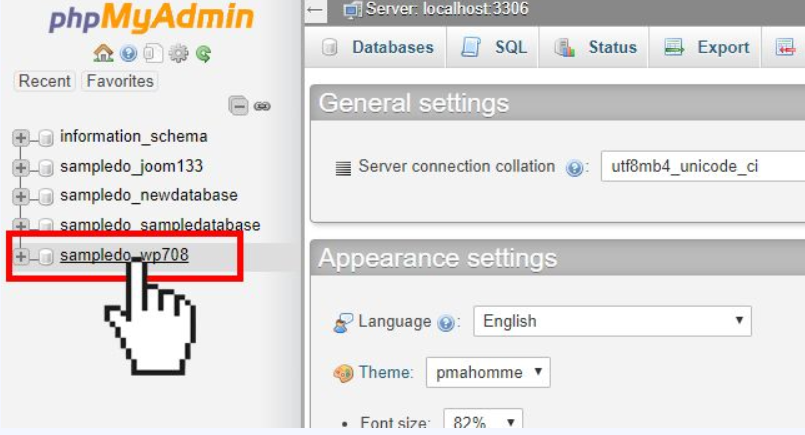Click help icon beside Server connection collation
The height and width of the screenshot is (435, 805).
(574, 168)
